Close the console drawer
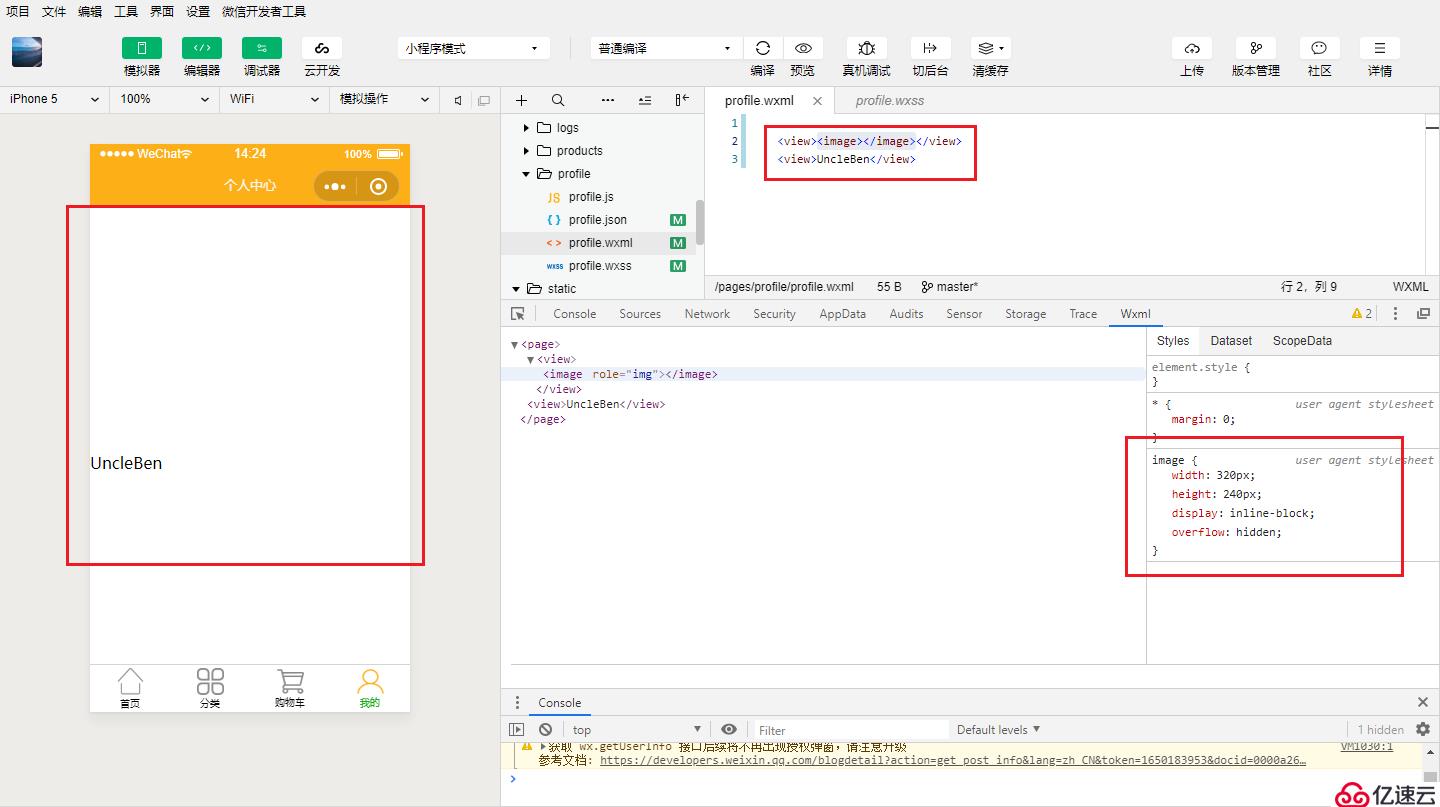Image resolution: width=1440 pixels, height=807 pixels. (x=1423, y=702)
